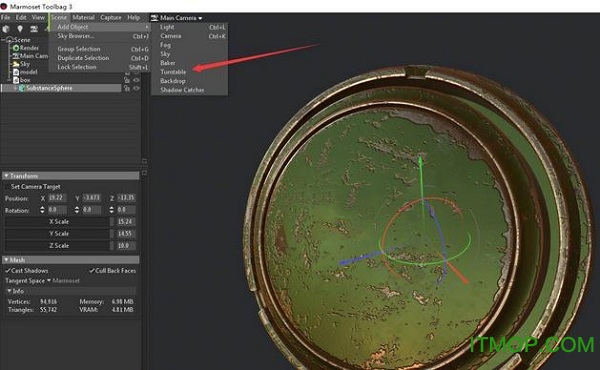Screen dimensions: 600x370
Task: Click the add camera toolbar icon
Action: (34, 29)
